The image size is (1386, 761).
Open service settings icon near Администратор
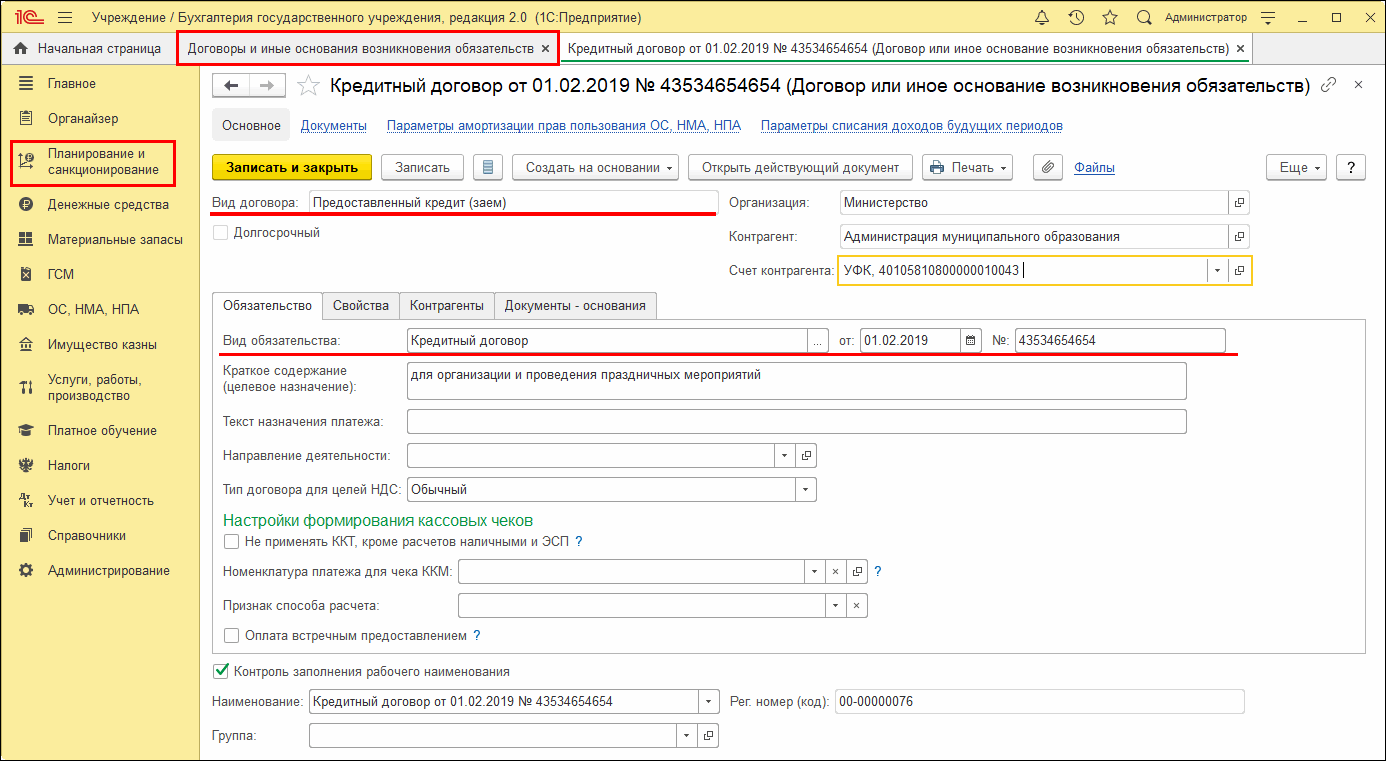[1268, 18]
